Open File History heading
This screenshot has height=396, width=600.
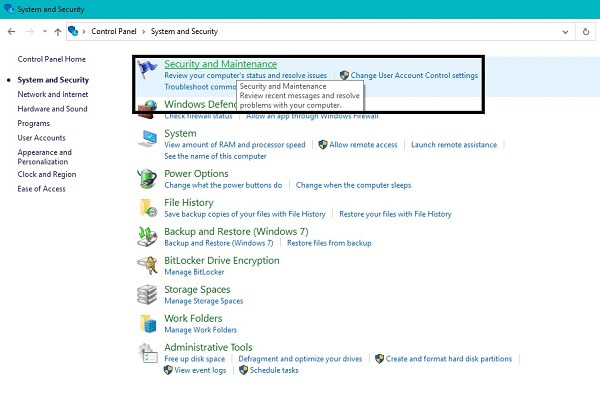[x=189, y=203]
